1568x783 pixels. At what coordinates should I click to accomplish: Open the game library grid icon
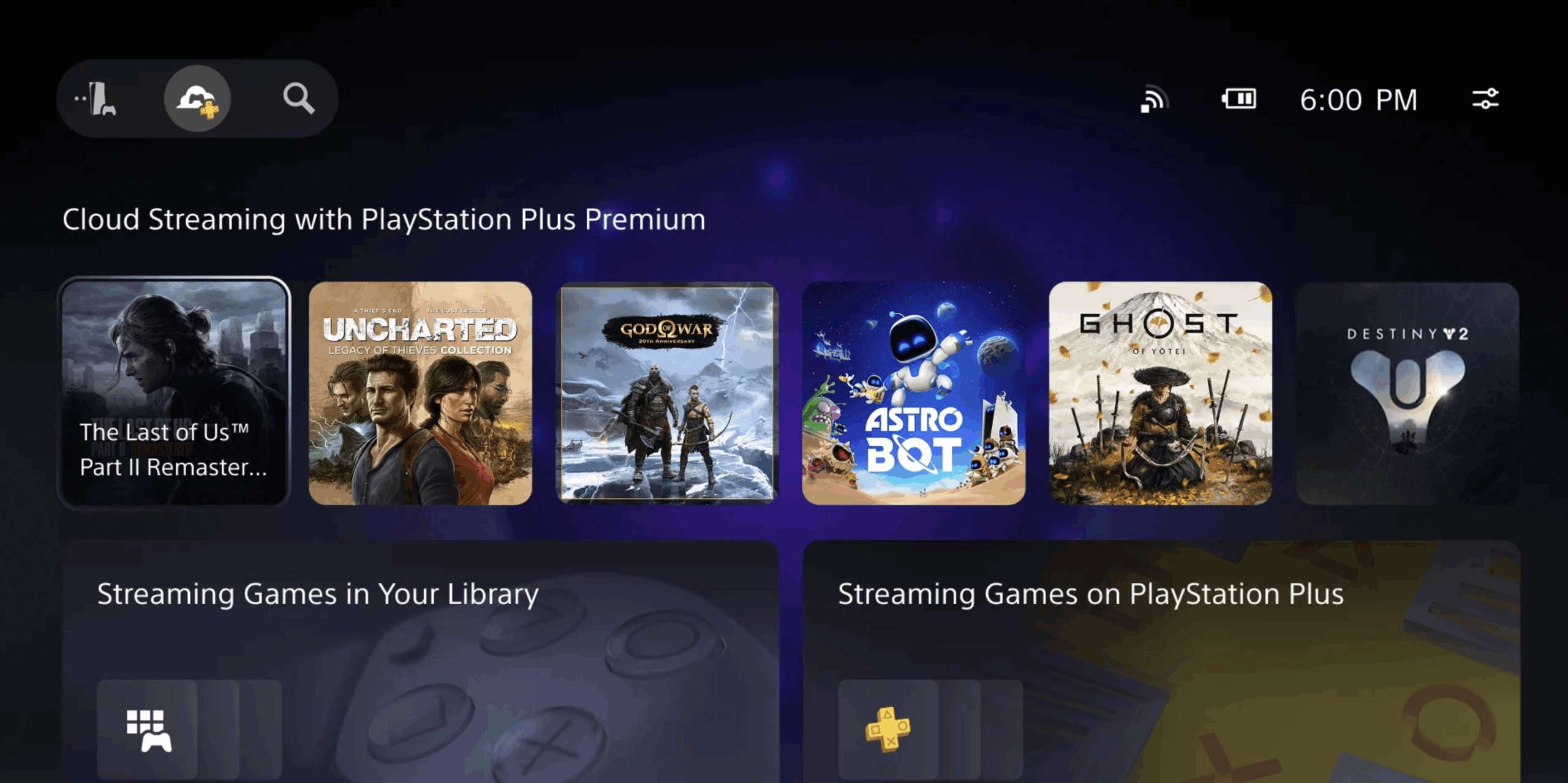tap(148, 730)
